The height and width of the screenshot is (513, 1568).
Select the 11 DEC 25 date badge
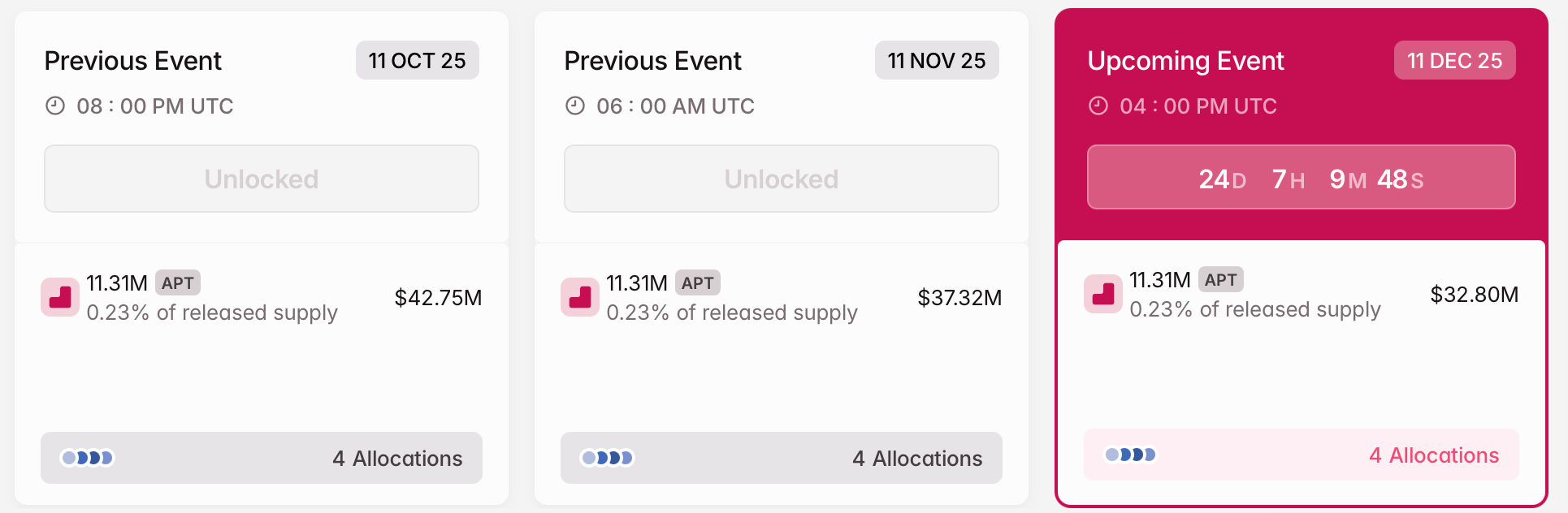point(1454,60)
